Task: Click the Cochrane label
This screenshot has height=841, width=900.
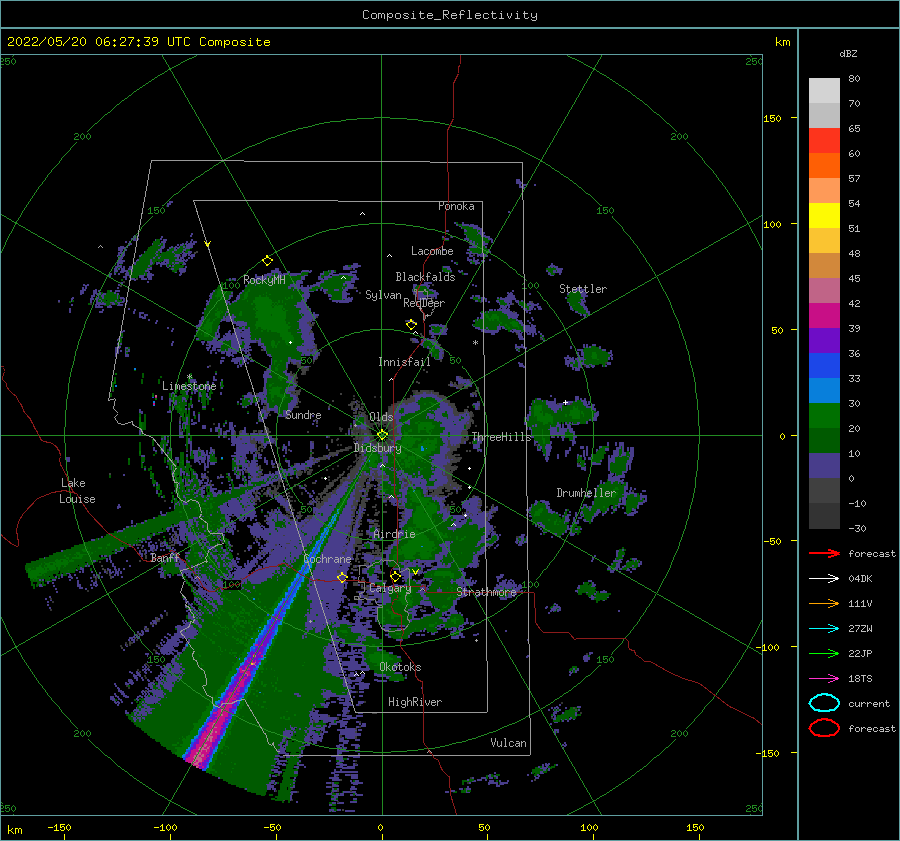Action: 327,559
